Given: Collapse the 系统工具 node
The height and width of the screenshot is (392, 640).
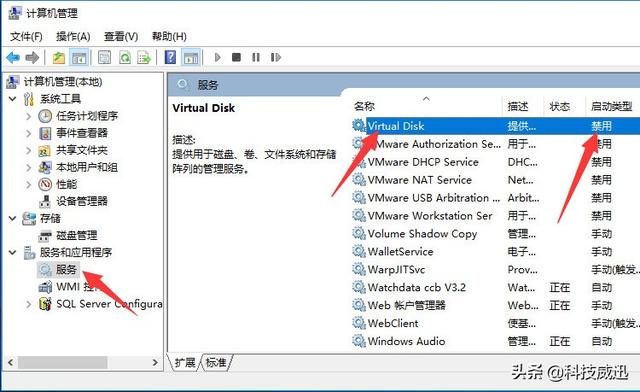Looking at the screenshot, I should tap(13, 99).
